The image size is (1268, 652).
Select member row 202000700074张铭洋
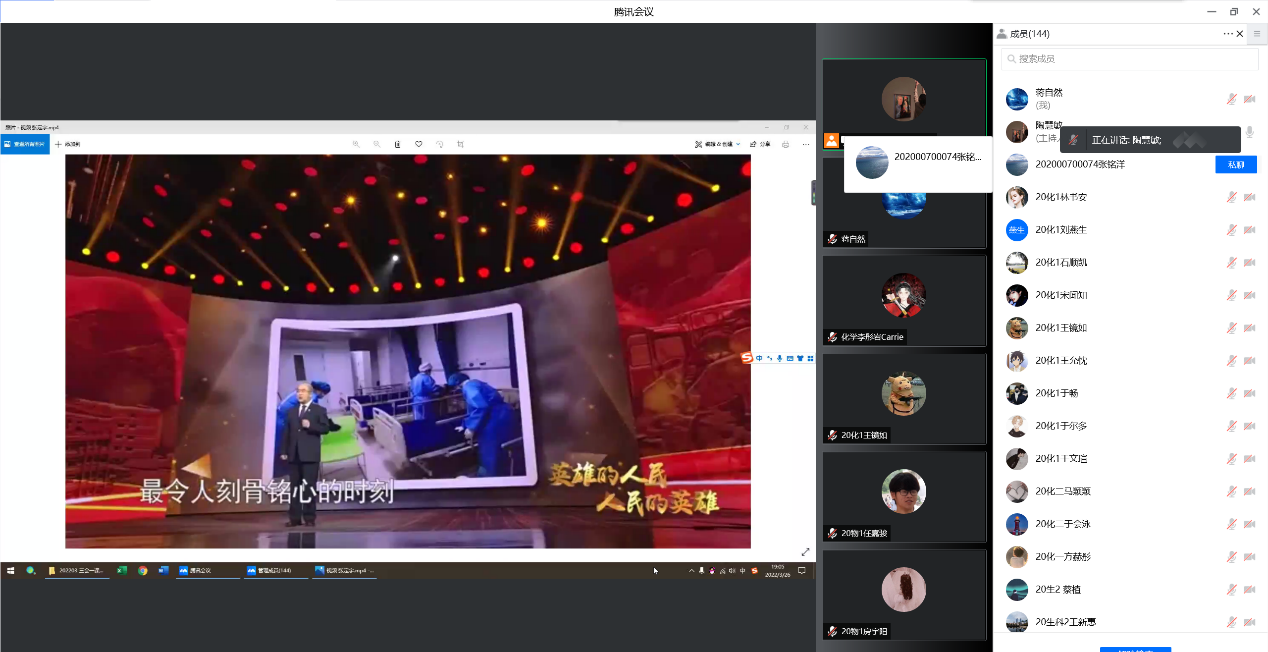click(1130, 164)
